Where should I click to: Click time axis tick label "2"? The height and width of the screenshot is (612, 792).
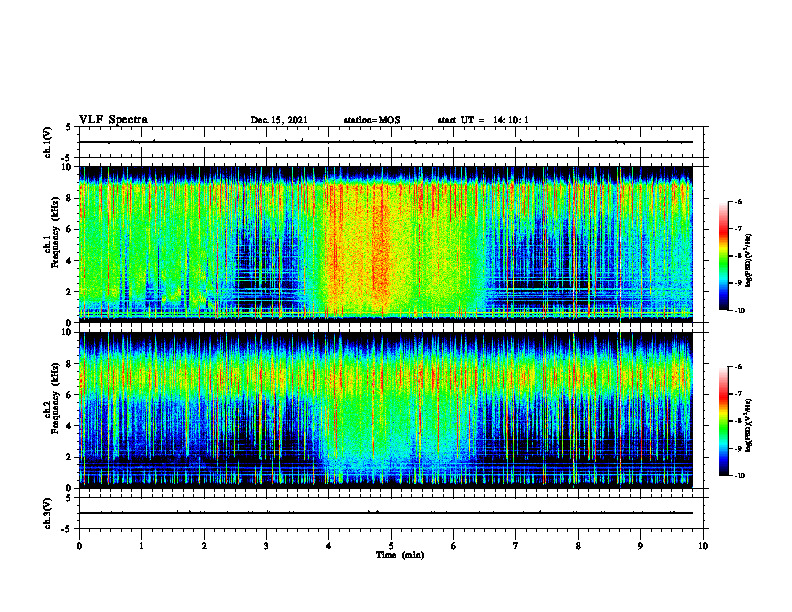pos(204,546)
